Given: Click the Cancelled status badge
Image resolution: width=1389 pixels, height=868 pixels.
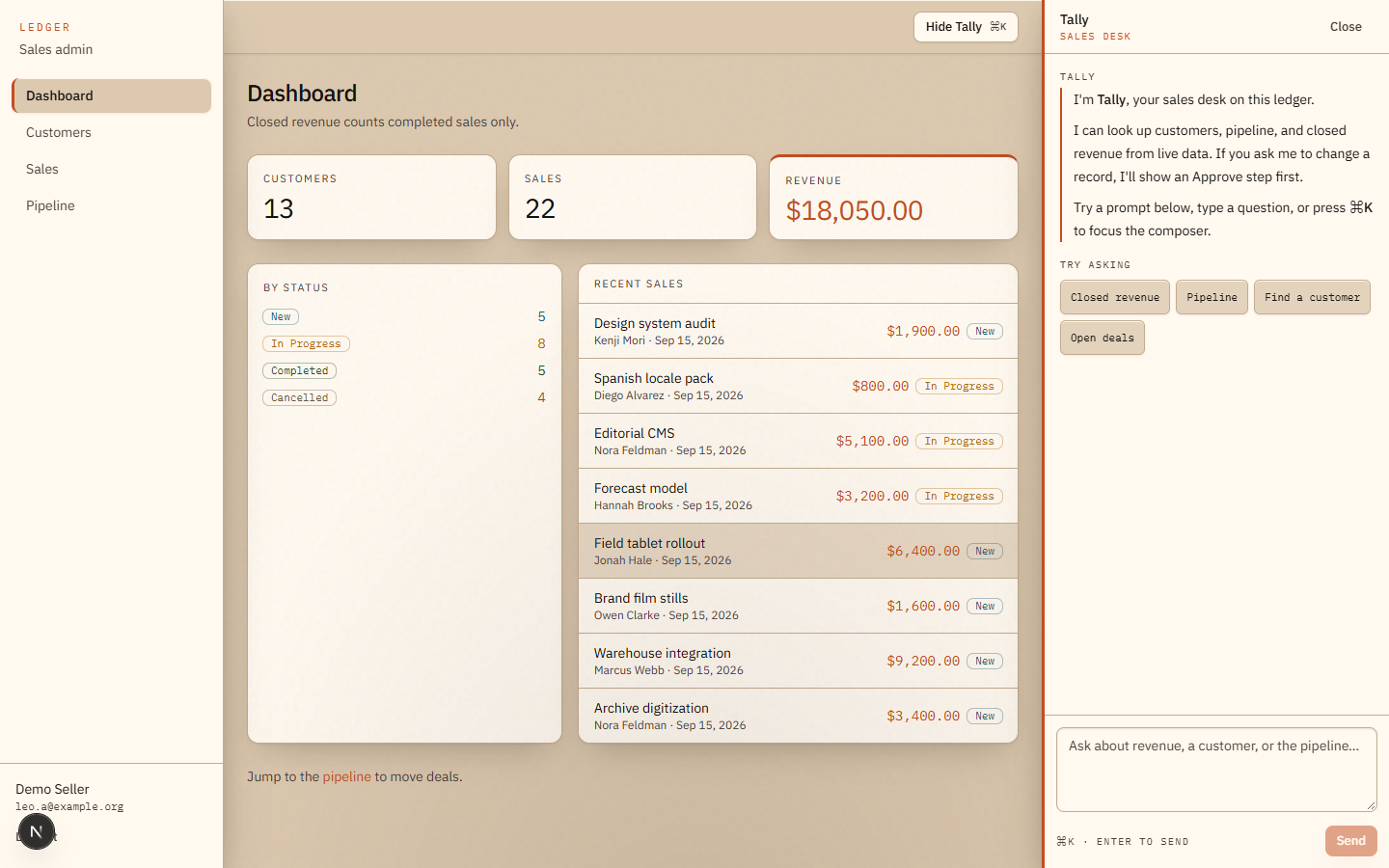Looking at the screenshot, I should [299, 397].
